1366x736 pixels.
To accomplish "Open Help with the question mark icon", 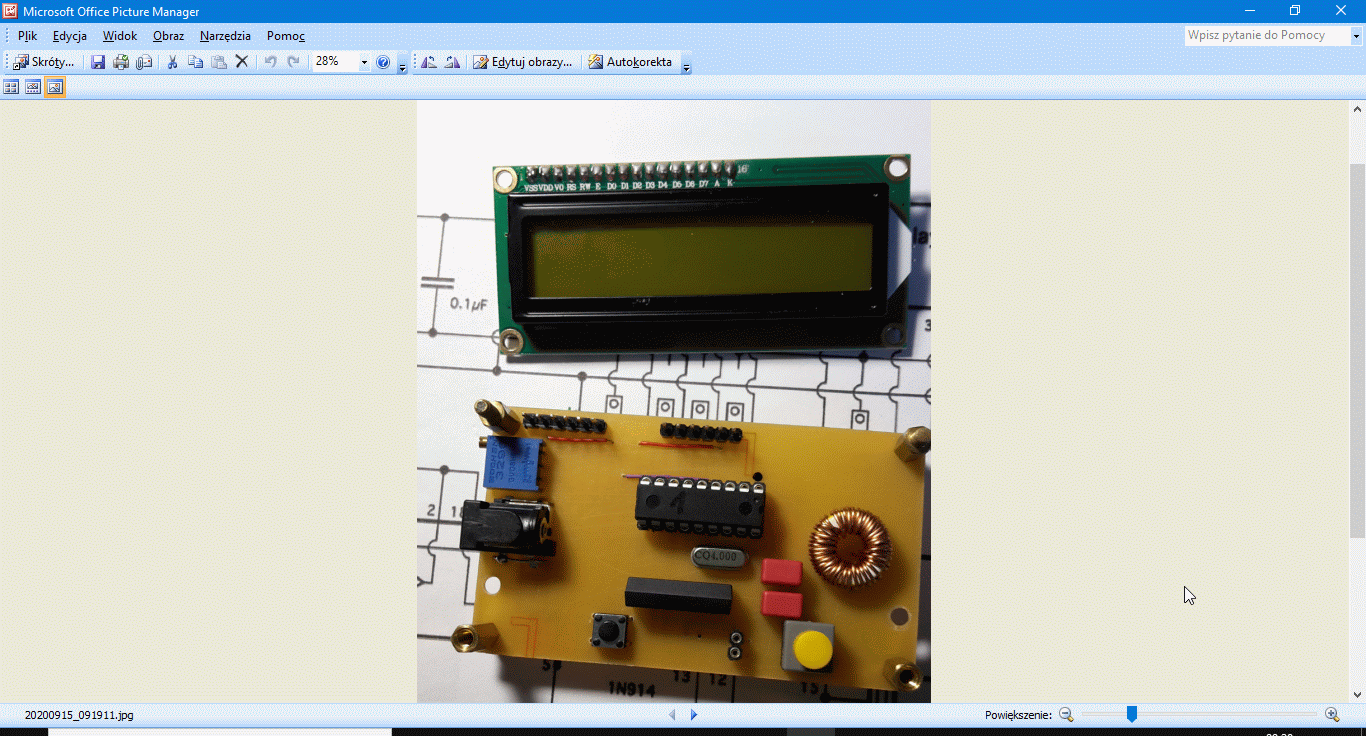I will click(x=383, y=62).
